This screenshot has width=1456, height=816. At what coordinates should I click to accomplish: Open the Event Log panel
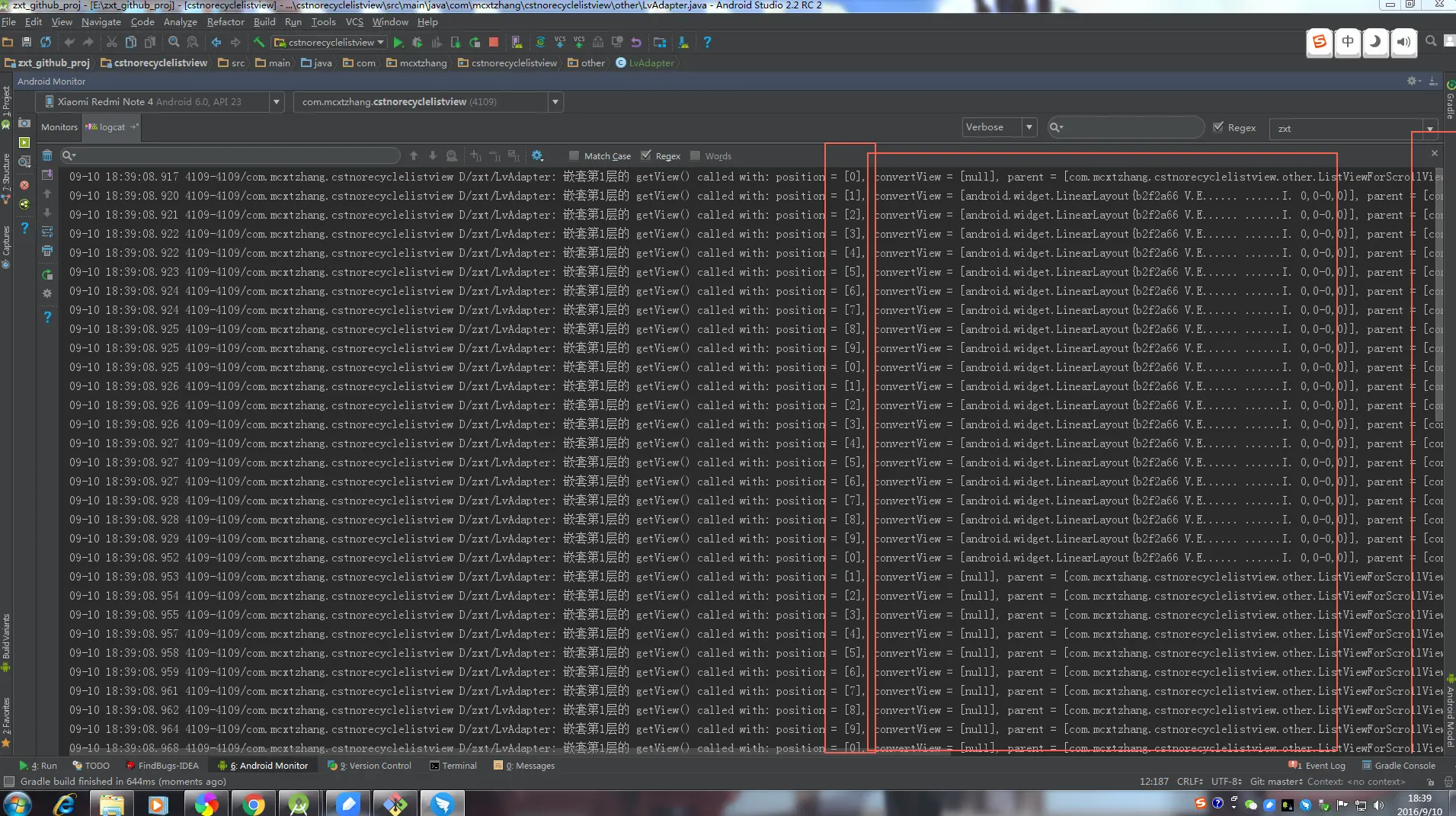tap(1317, 766)
